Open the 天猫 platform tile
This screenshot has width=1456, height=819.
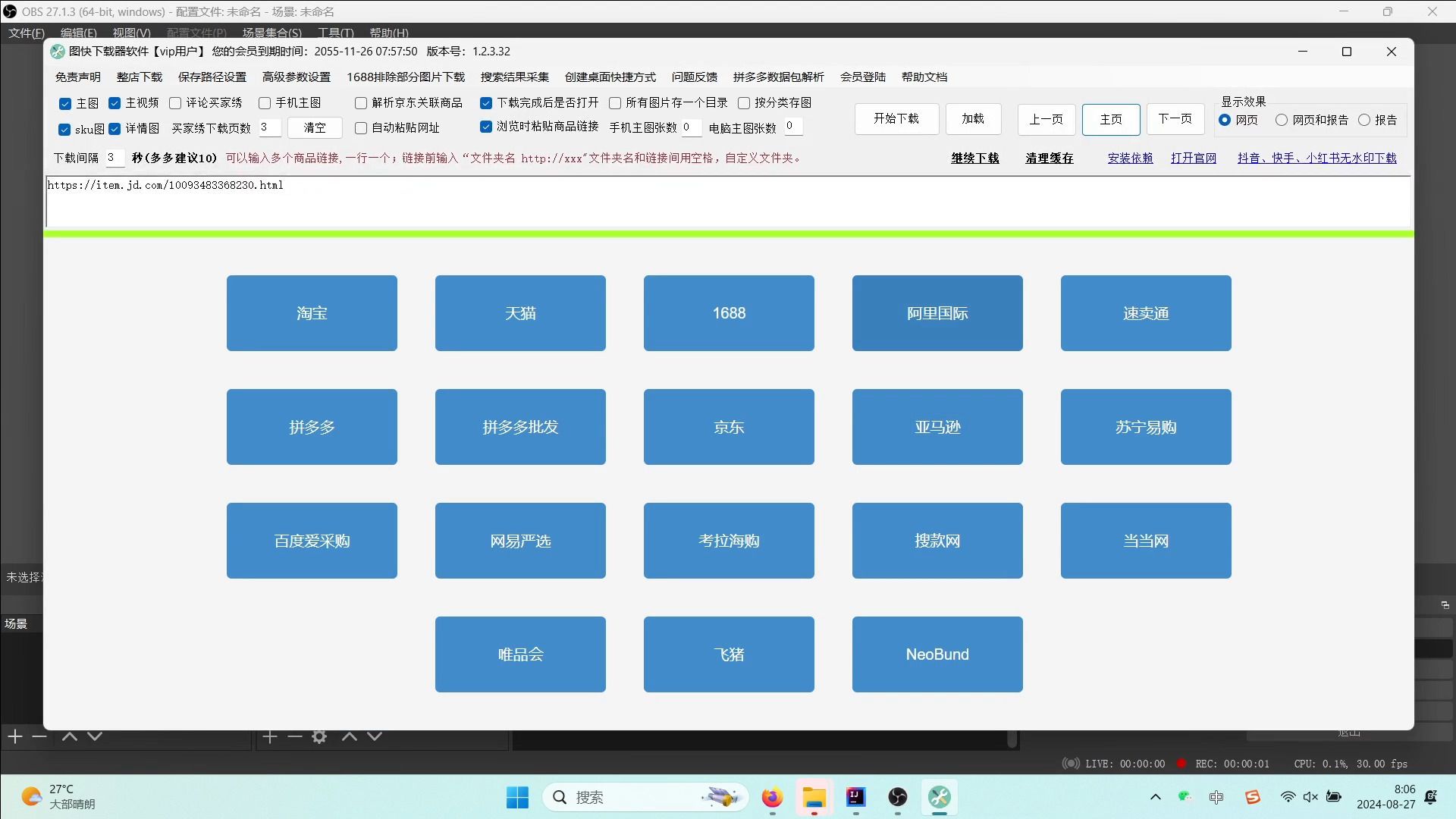[x=520, y=313]
